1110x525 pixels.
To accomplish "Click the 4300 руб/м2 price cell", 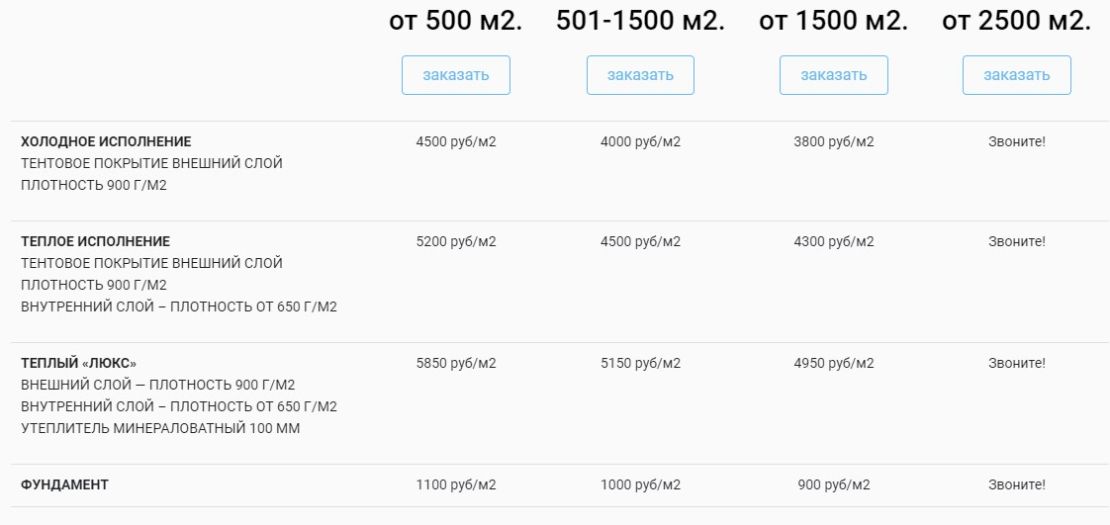I will 834,241.
